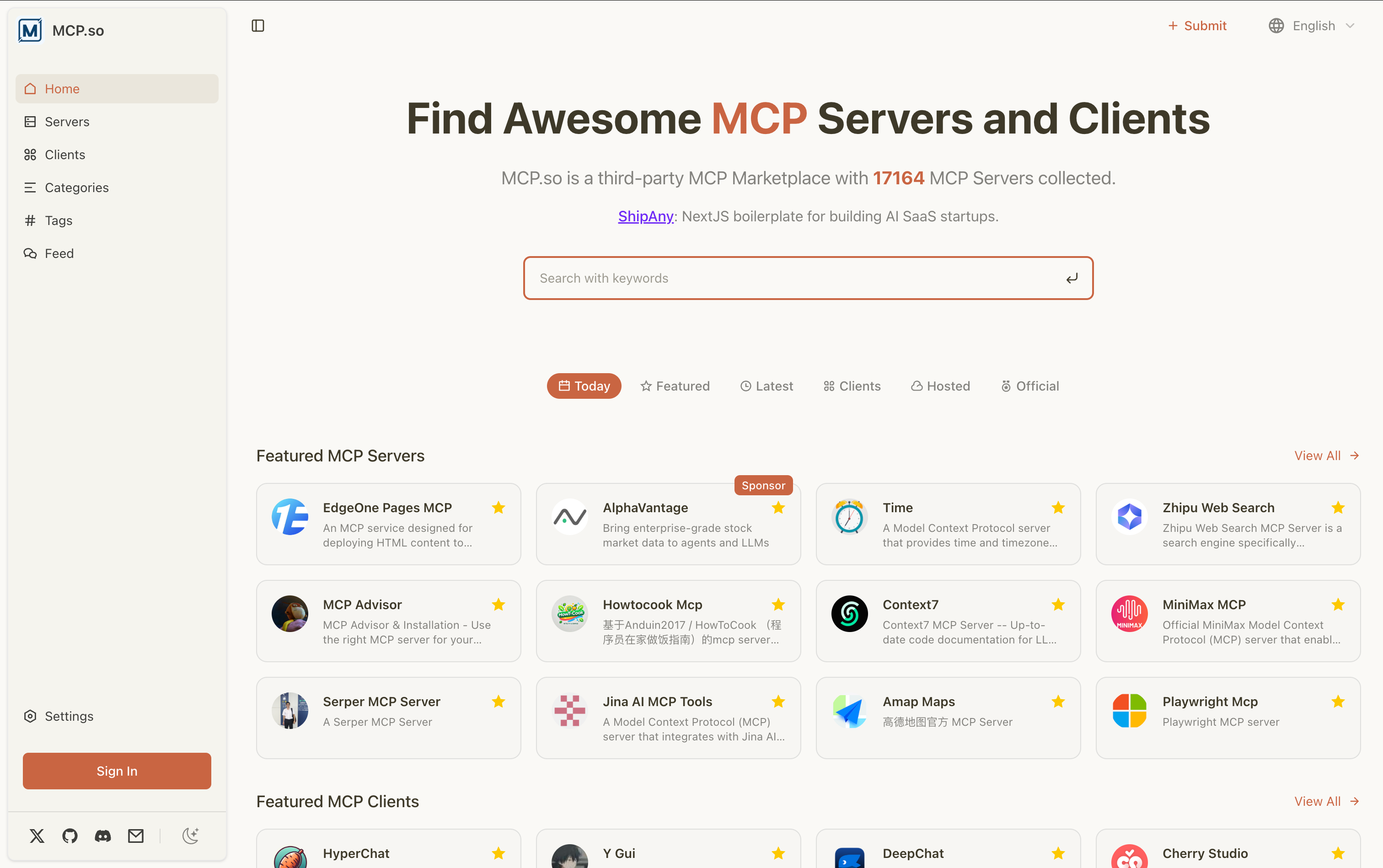Image resolution: width=1383 pixels, height=868 pixels.
Task: Click the MCP.so site name
Action: (x=78, y=31)
